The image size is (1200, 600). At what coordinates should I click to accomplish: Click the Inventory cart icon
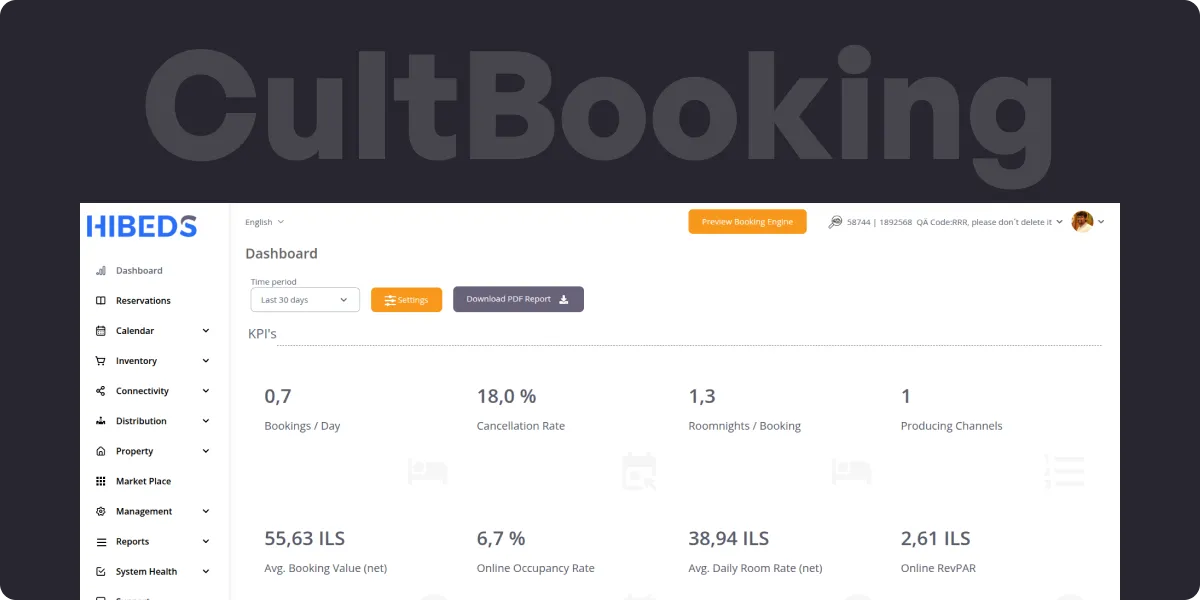tap(100, 361)
